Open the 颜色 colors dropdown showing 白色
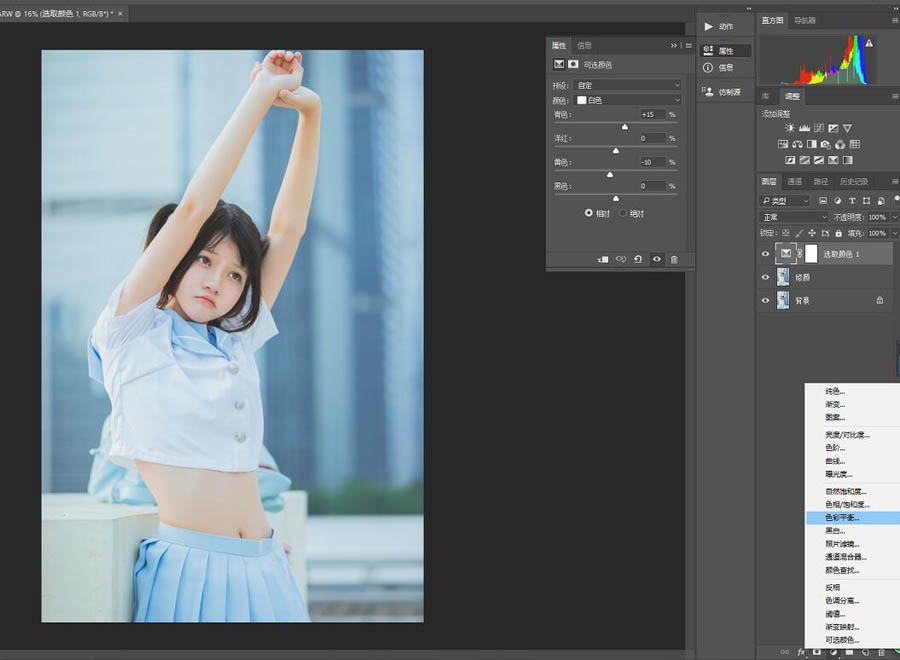900x660 pixels. pyautogui.click(x=628, y=100)
